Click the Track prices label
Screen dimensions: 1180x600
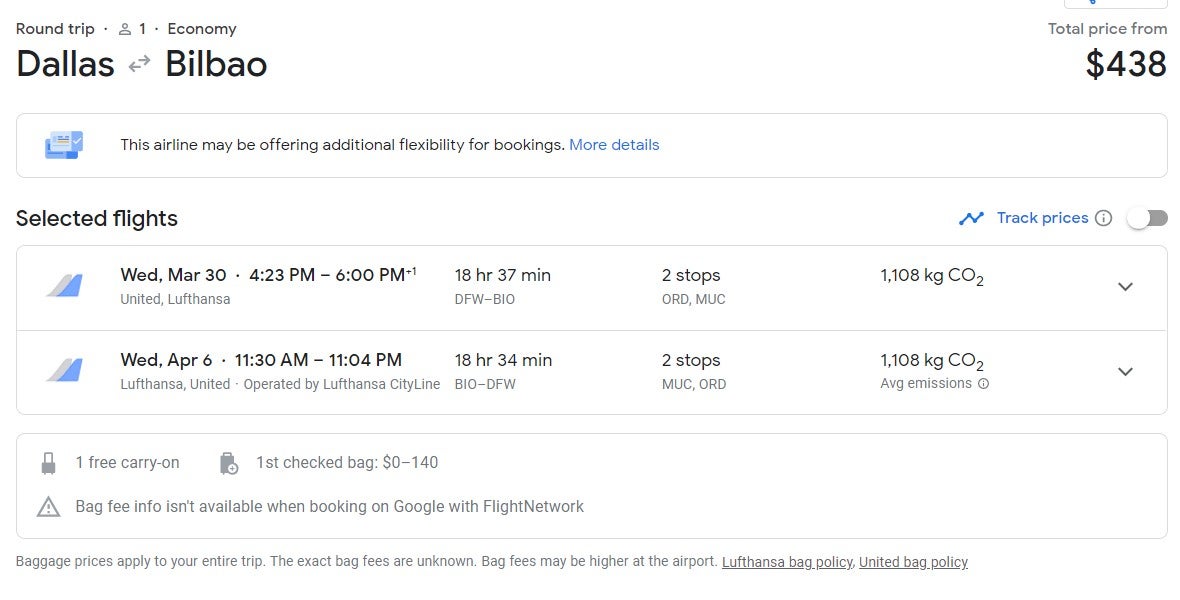(1042, 218)
